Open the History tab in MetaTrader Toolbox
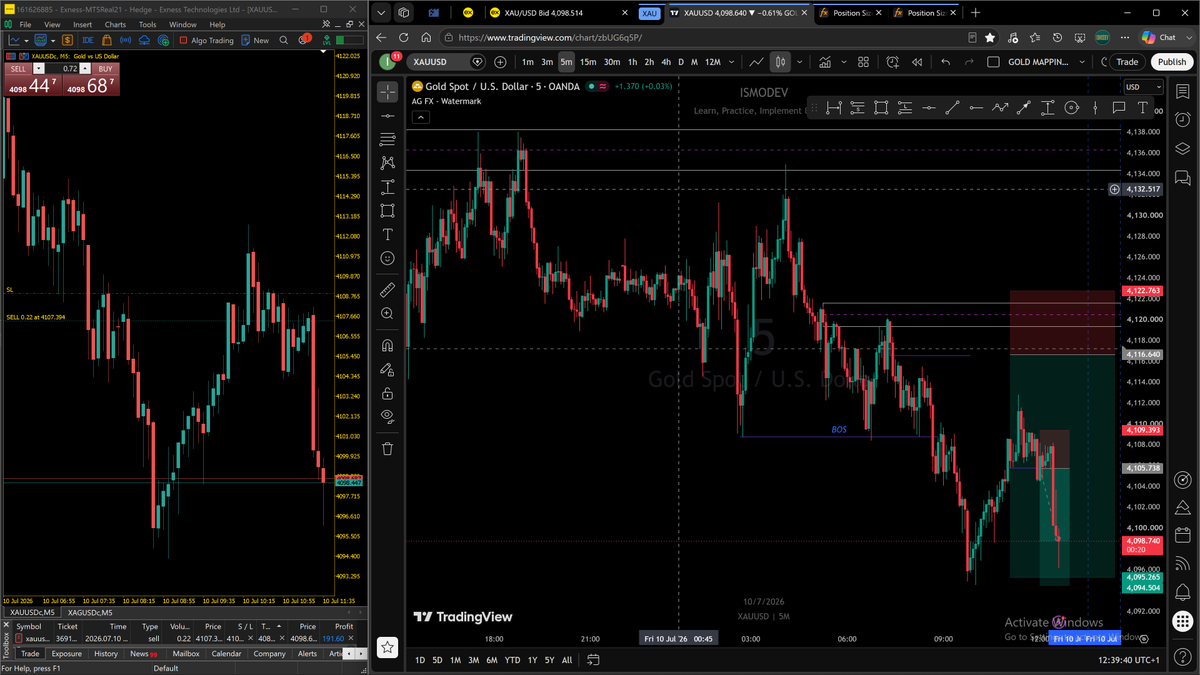 click(106, 654)
